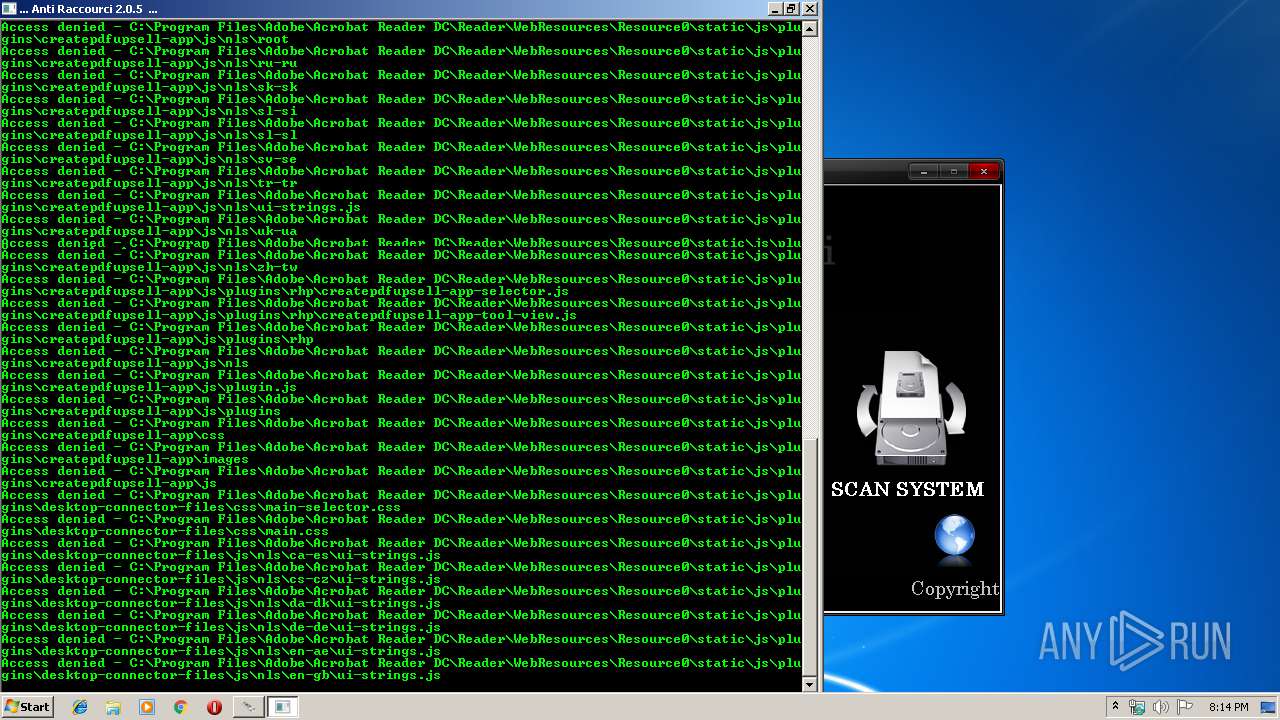This screenshot has width=1280, height=720.
Task: Click the console window system menu icon
Action: 9,8
